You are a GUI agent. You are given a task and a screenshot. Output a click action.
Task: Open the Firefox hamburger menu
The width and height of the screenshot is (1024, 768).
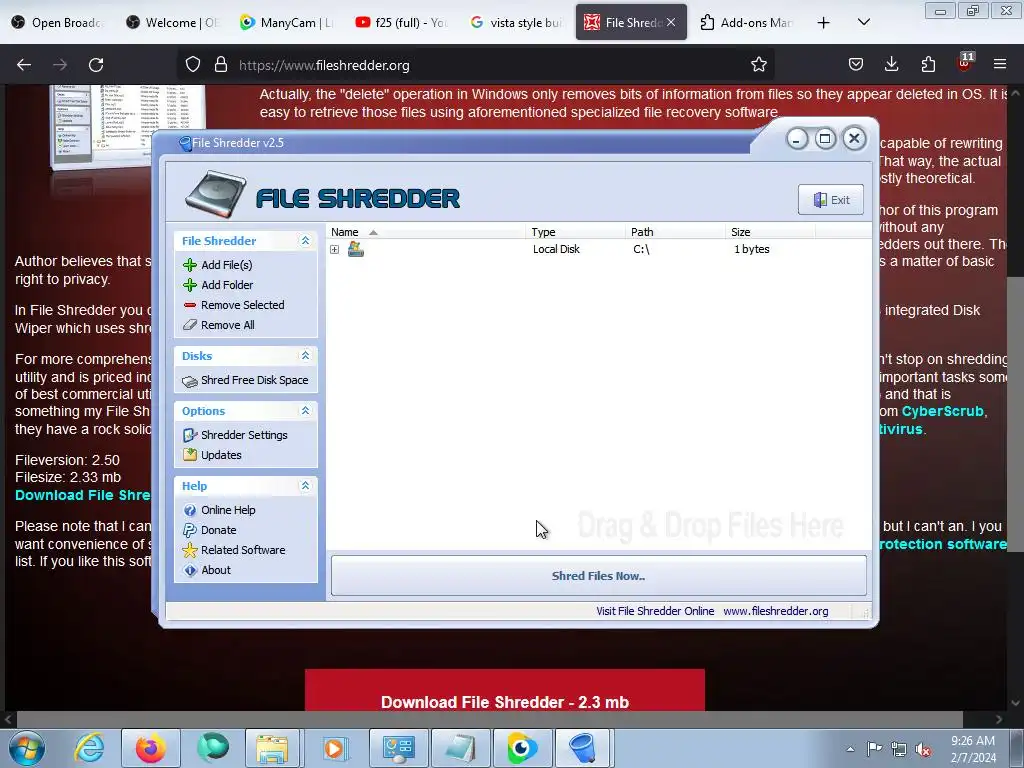tap(1000, 65)
